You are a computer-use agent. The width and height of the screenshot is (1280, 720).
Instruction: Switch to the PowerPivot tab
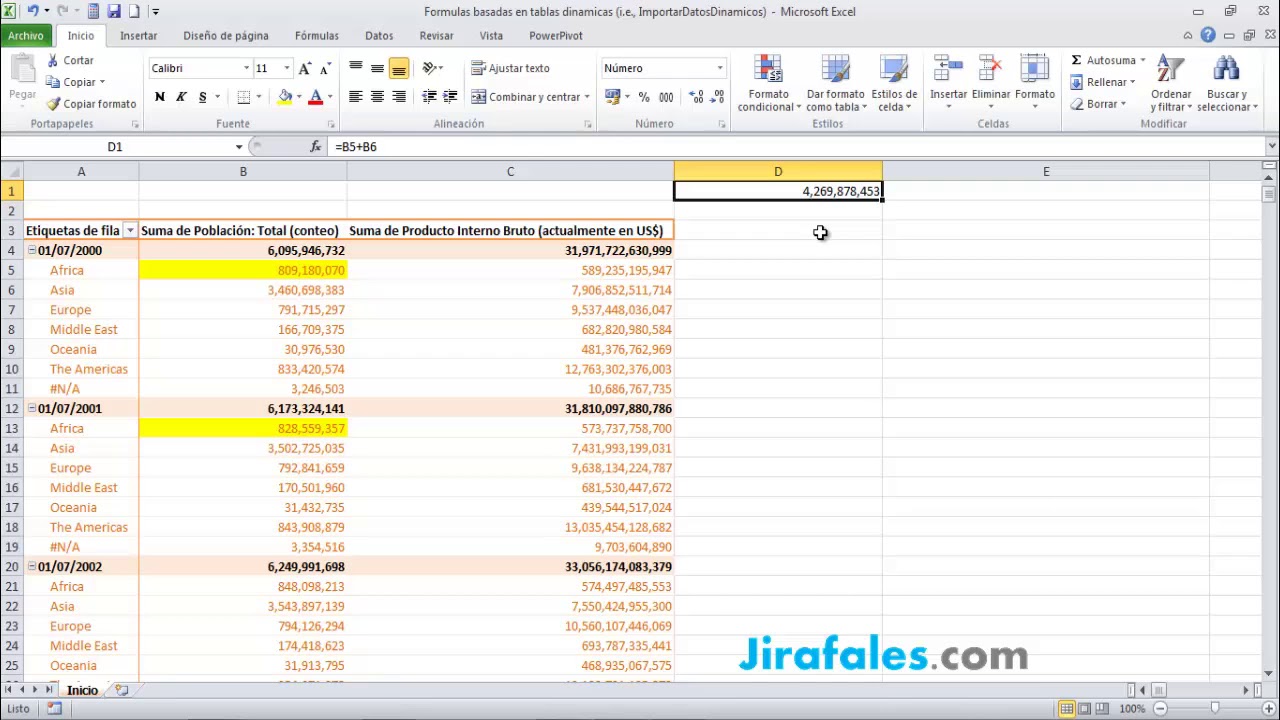[x=556, y=35]
